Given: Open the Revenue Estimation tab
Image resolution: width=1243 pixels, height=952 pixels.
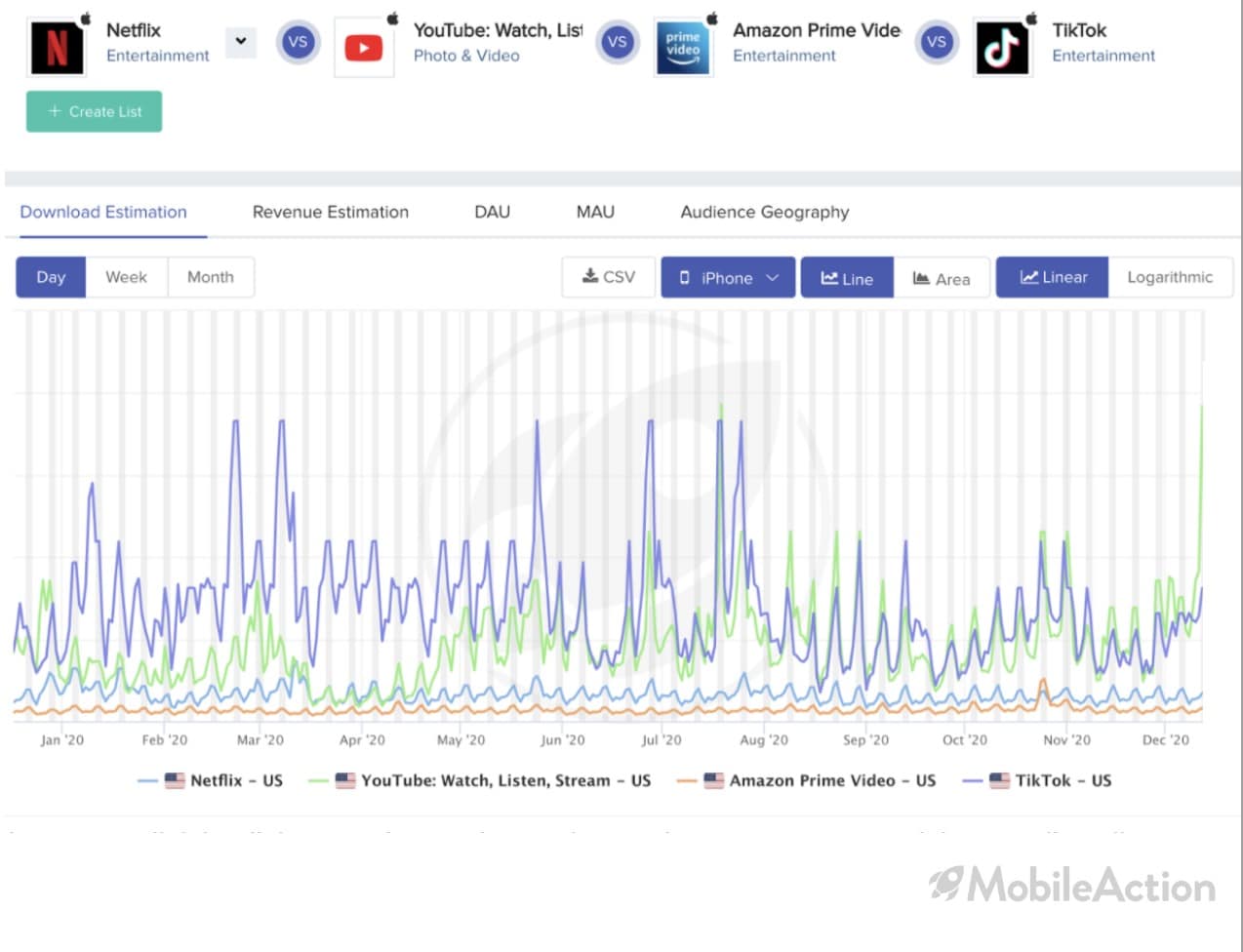Looking at the screenshot, I should pyautogui.click(x=331, y=212).
